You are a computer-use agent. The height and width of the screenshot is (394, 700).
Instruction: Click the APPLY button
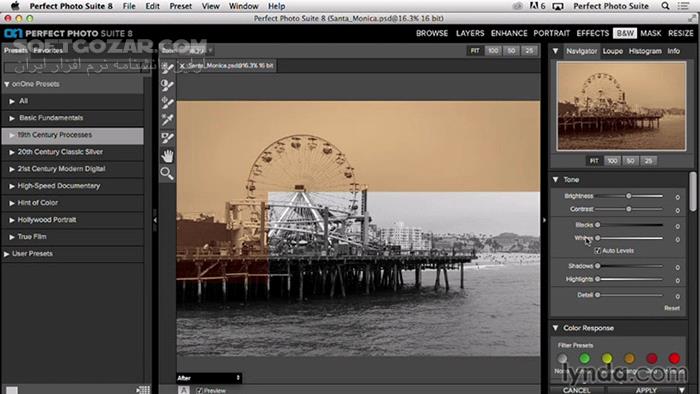(646, 390)
